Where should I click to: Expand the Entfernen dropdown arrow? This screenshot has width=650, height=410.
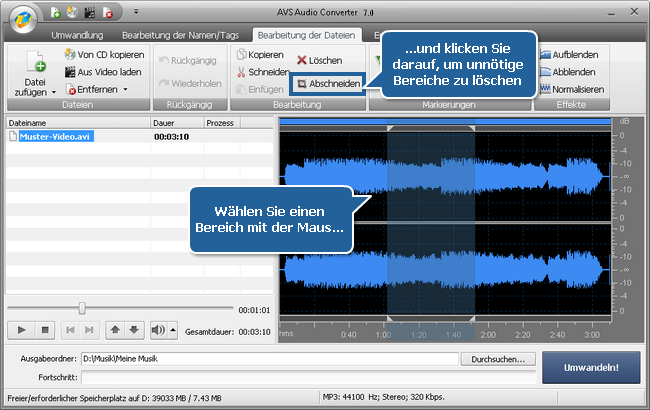tap(125, 89)
